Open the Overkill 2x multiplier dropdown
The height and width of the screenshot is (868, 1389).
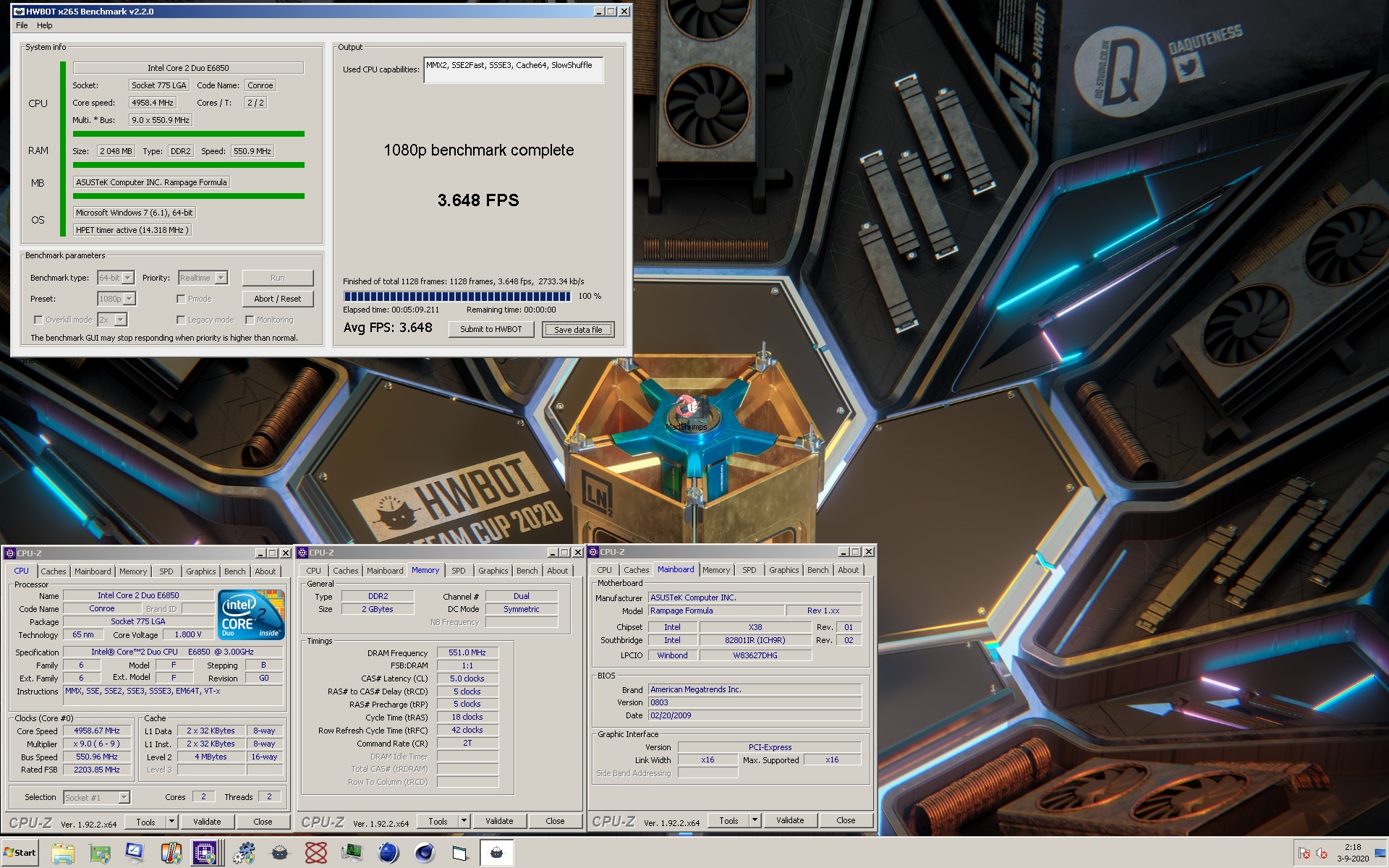tap(112, 320)
